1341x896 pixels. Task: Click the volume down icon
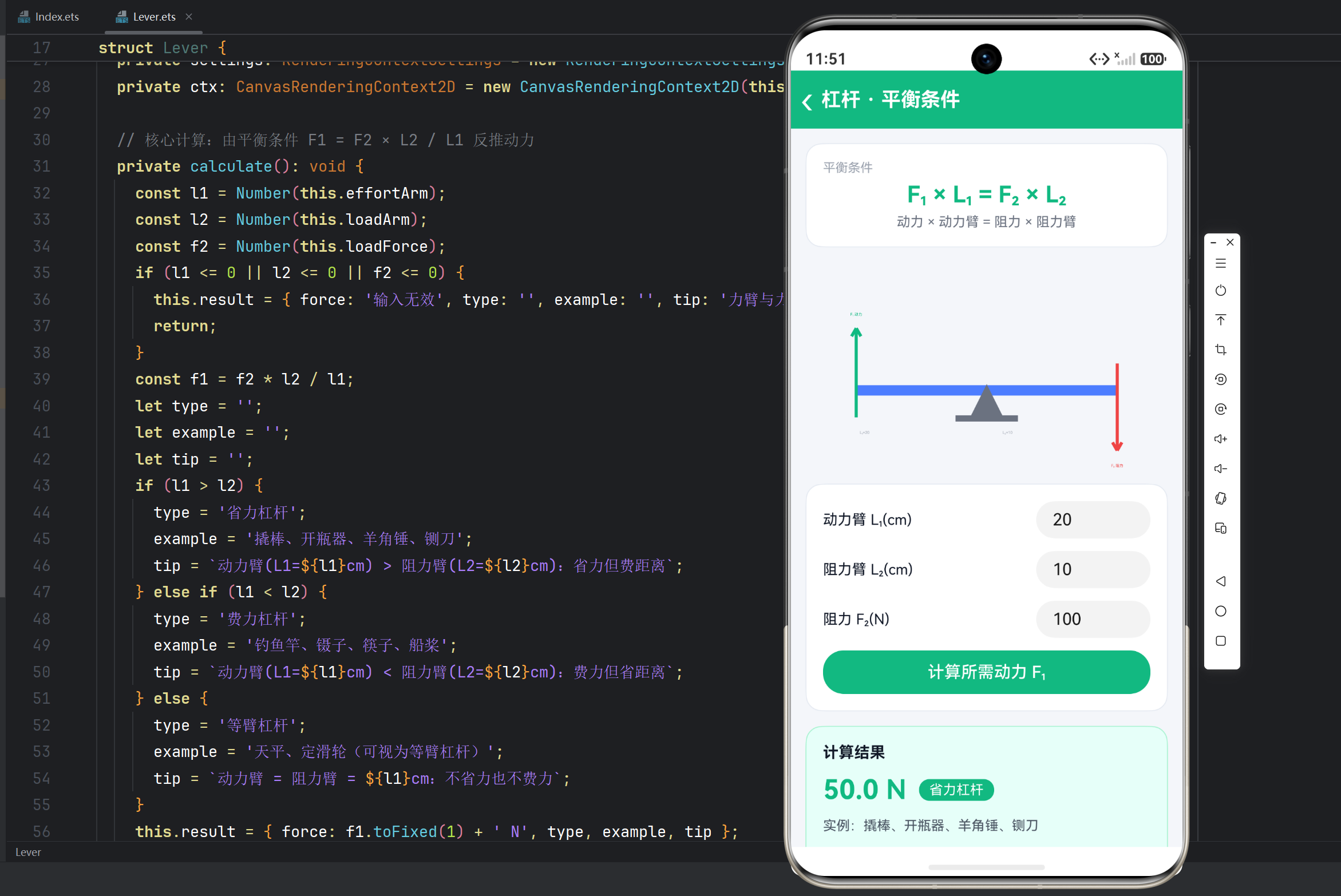tap(1221, 469)
